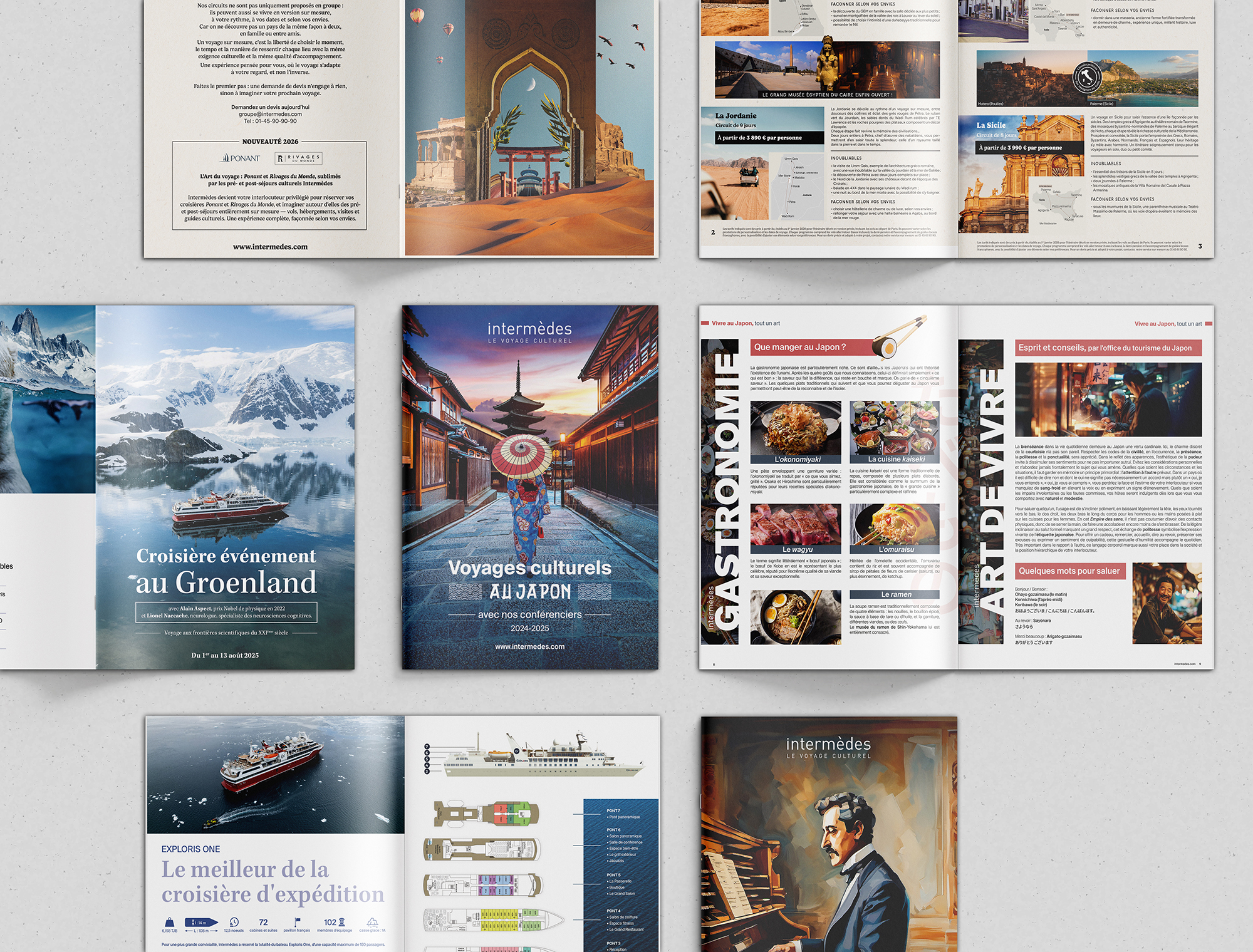The height and width of the screenshot is (952, 1253).
Task: Select the 12,5 noeuds speed icon
Action: pos(234,922)
